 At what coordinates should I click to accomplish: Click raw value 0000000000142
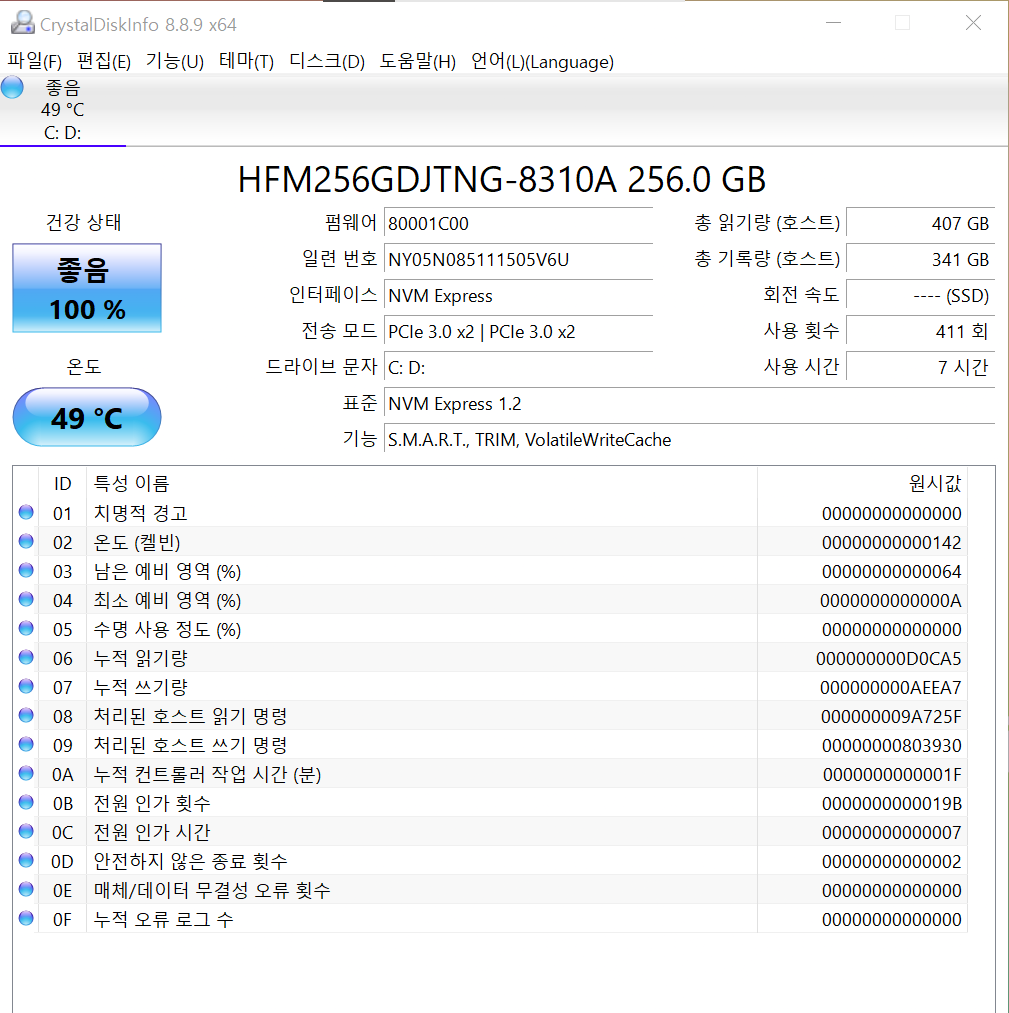(x=891, y=543)
